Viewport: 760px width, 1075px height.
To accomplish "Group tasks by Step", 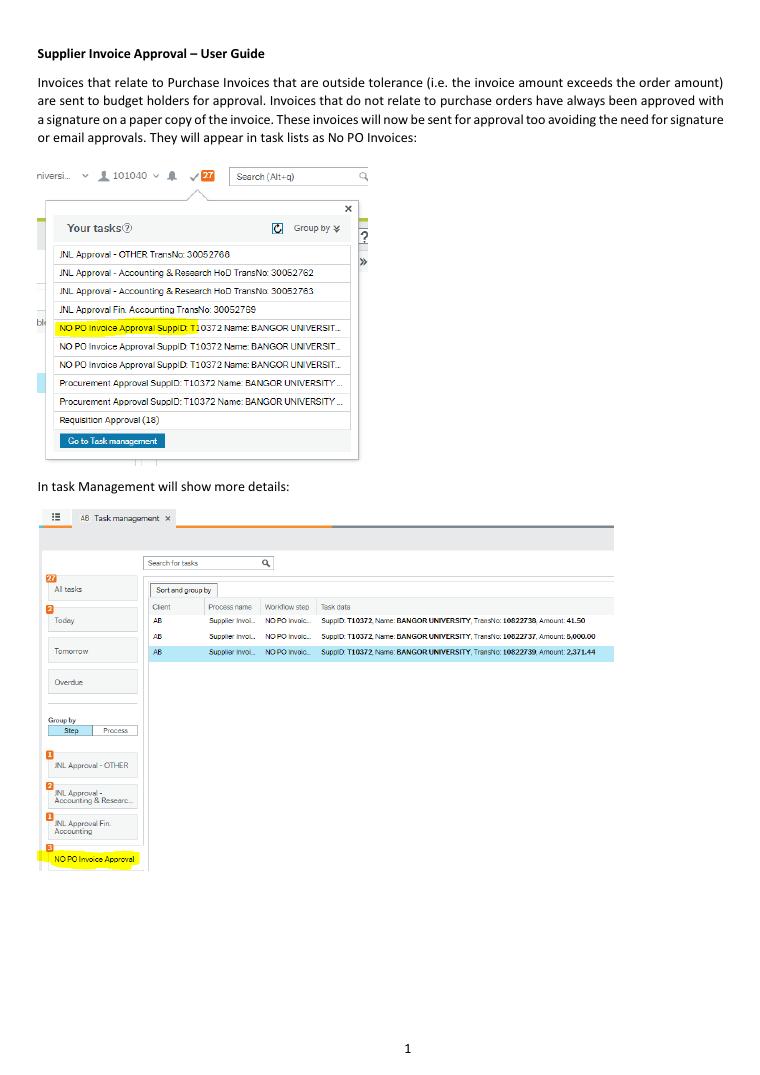I will tap(71, 731).
